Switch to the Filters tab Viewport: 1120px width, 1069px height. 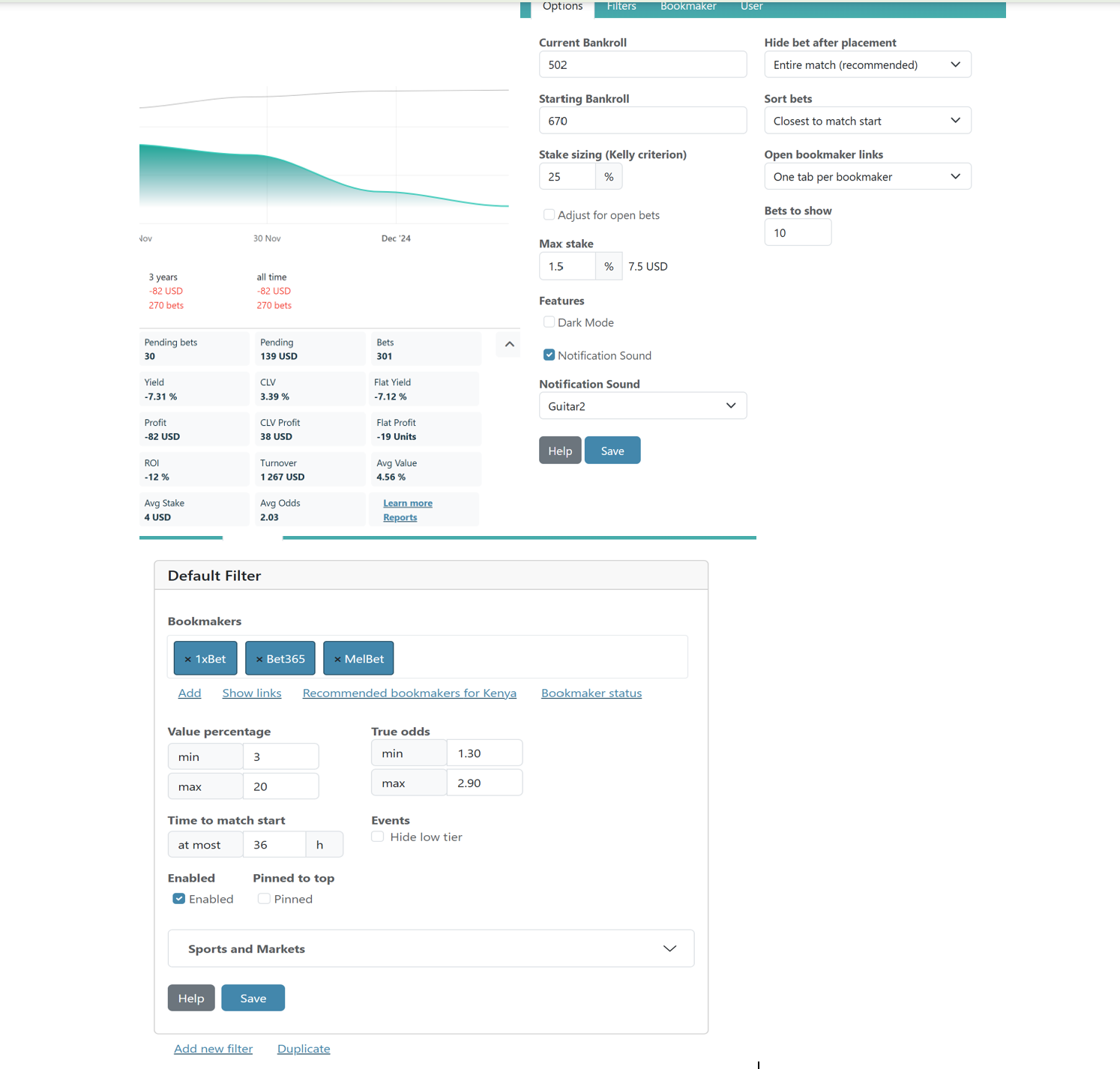tap(621, 7)
